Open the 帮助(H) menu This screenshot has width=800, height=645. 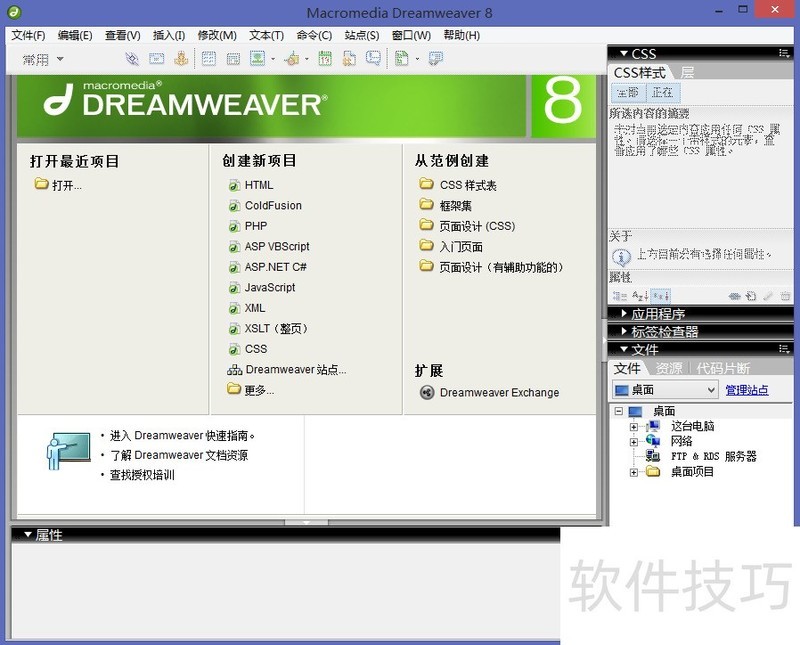(461, 35)
